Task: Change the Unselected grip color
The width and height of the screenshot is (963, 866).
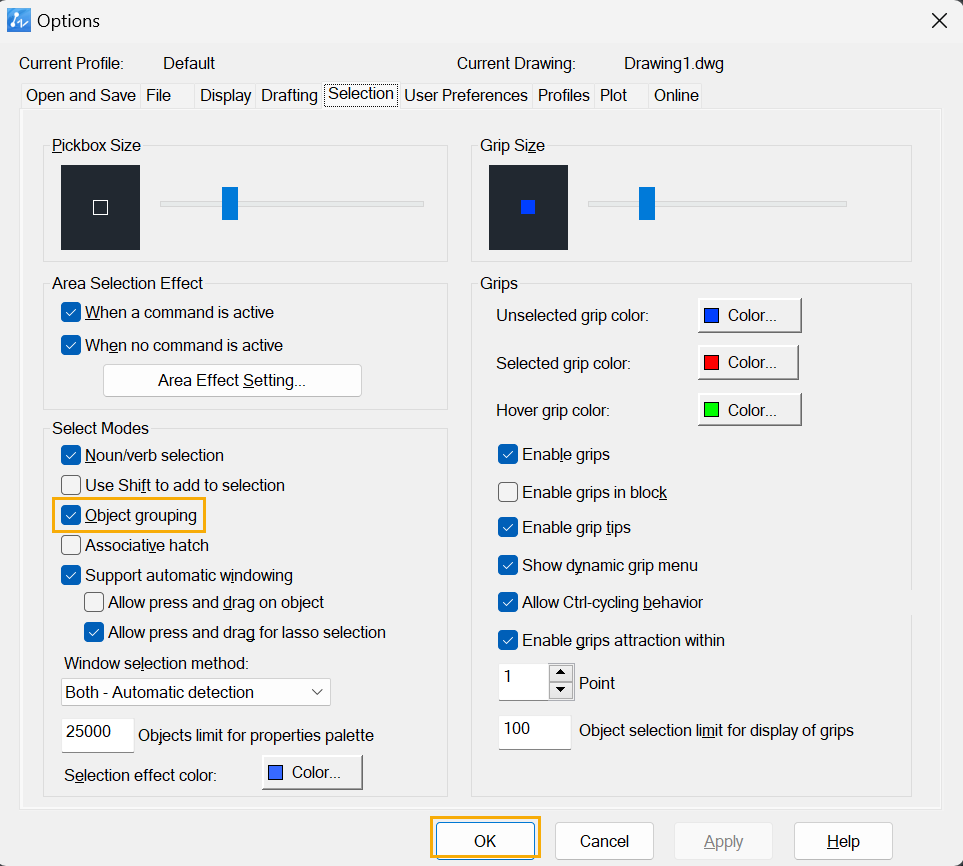Action: coord(749,315)
